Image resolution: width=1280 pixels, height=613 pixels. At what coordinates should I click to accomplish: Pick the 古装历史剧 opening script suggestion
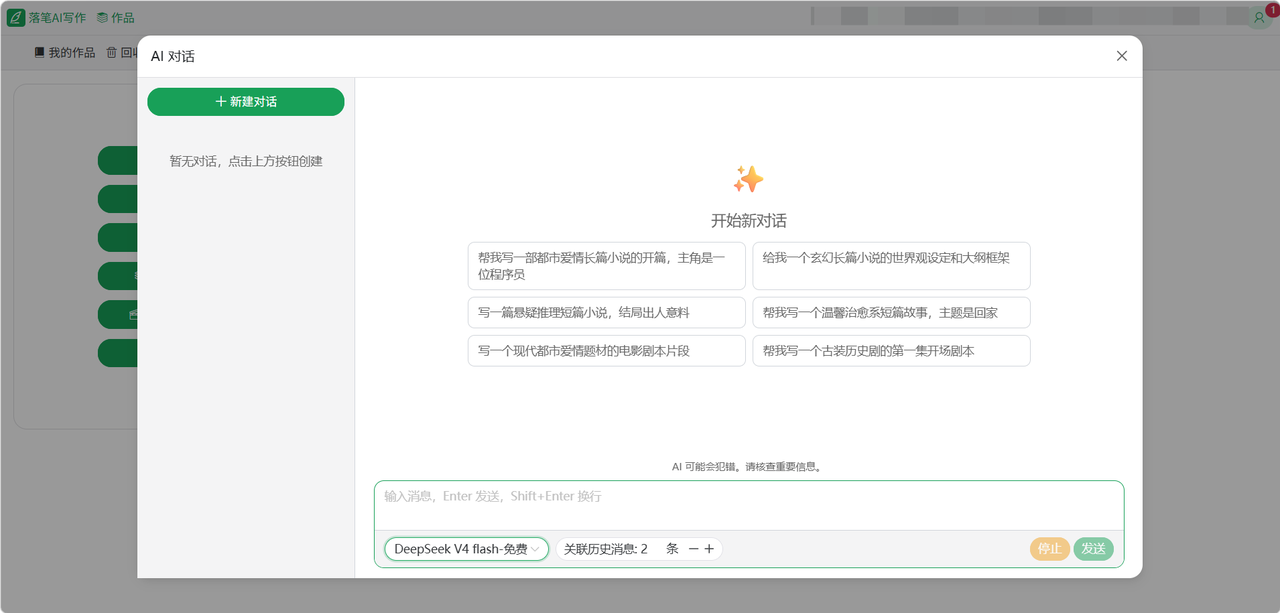coord(891,351)
